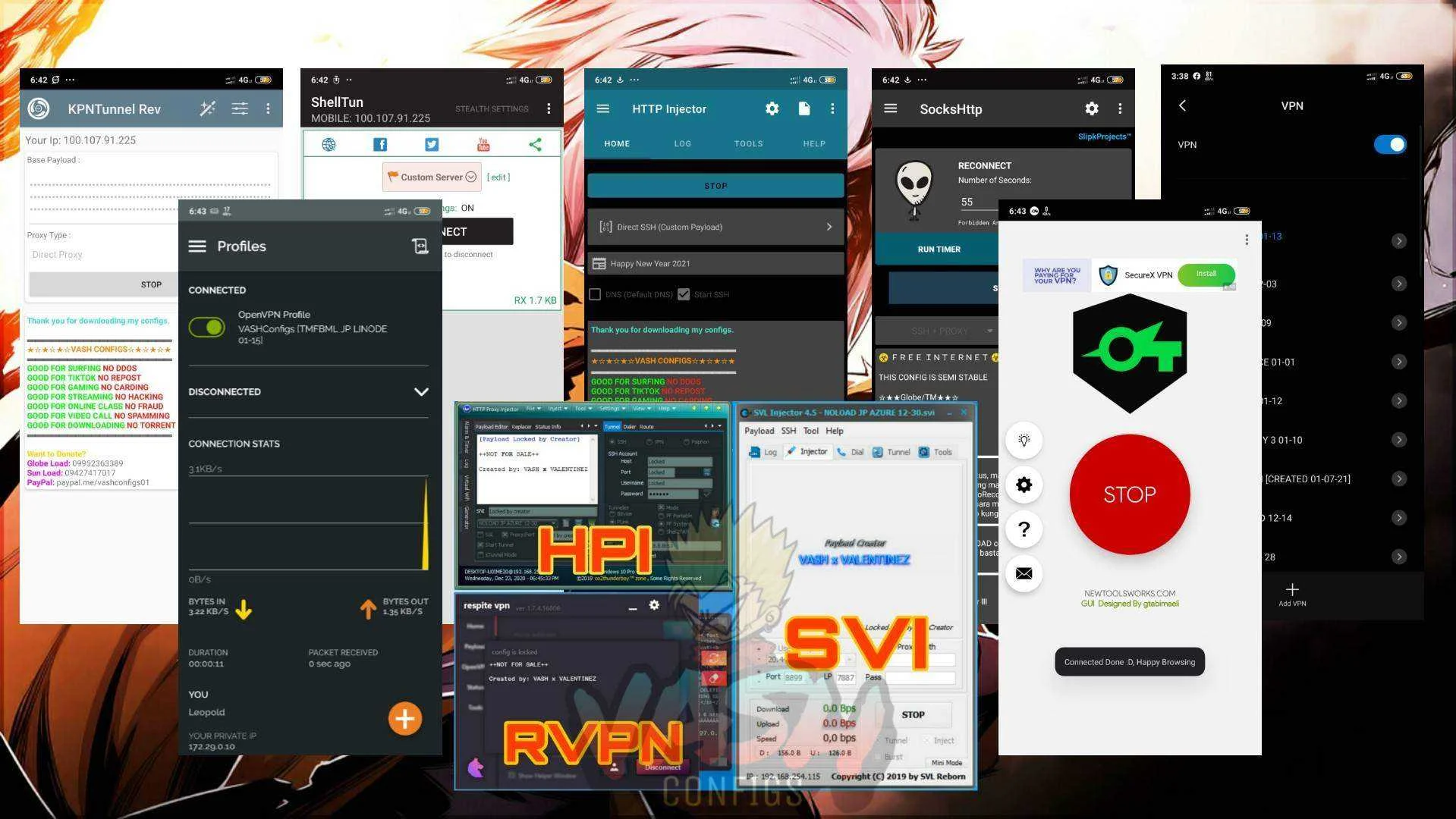The image size is (1456, 819).
Task: Switch to the LOG tab in HTTP Injector
Action: [x=682, y=143]
